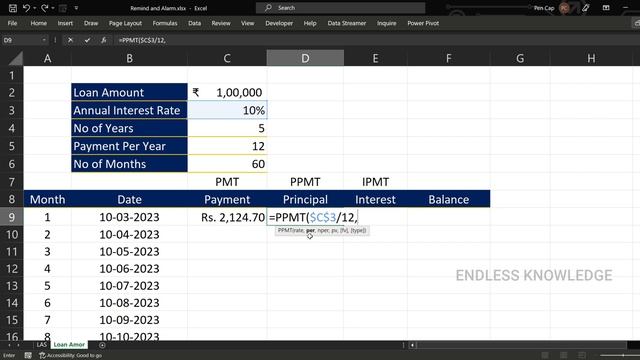
Task: Select column header E
Action: tap(375, 58)
